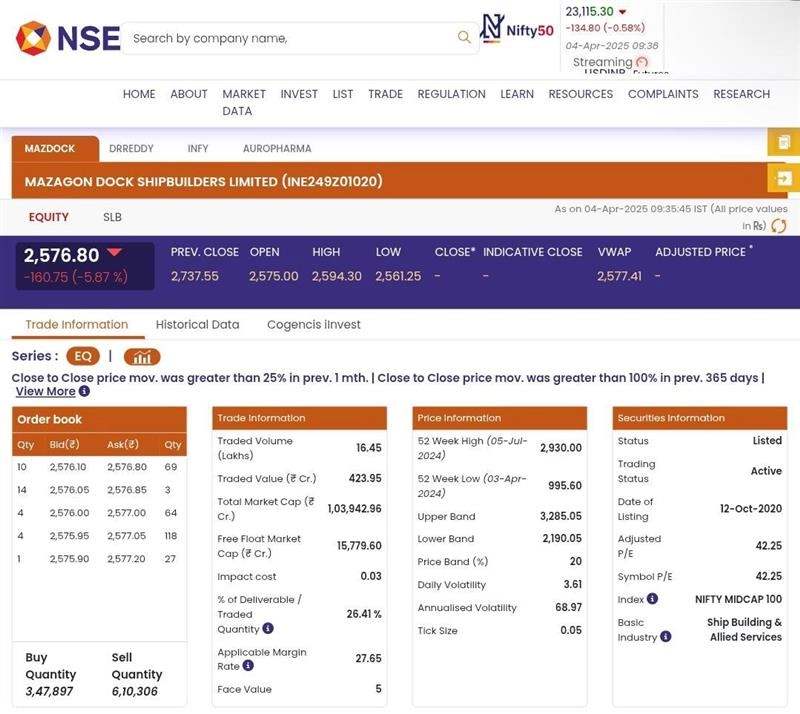Expand the View More notices link

pyautogui.click(x=45, y=392)
